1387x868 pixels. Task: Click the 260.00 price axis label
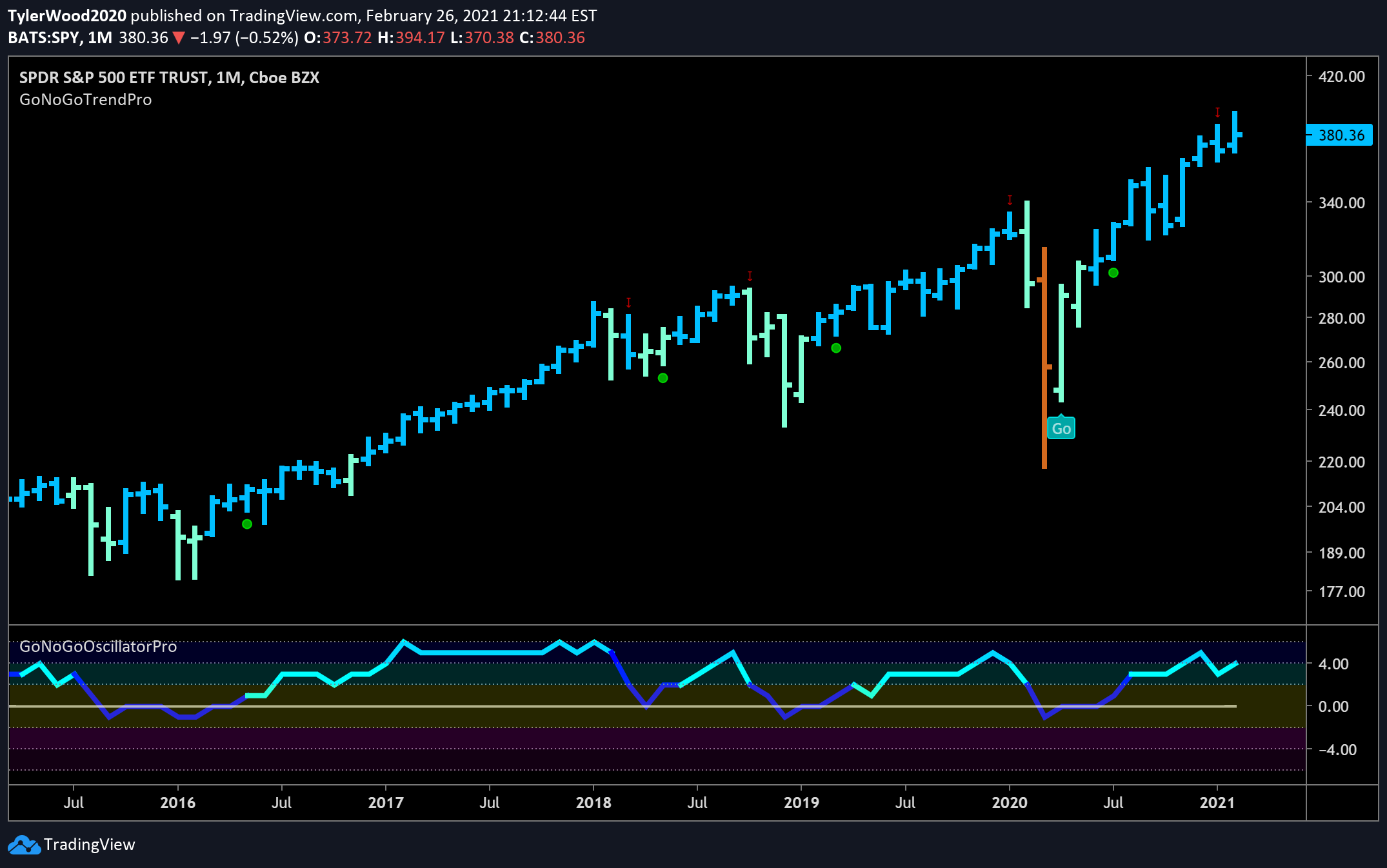(x=1342, y=363)
